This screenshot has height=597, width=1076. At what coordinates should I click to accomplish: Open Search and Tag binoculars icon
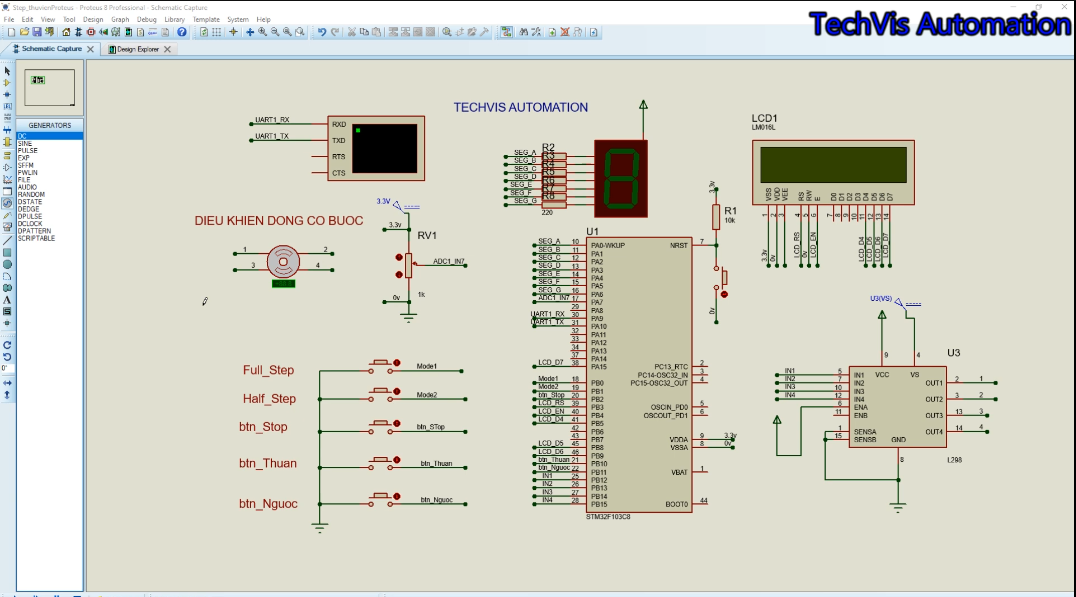tap(524, 32)
